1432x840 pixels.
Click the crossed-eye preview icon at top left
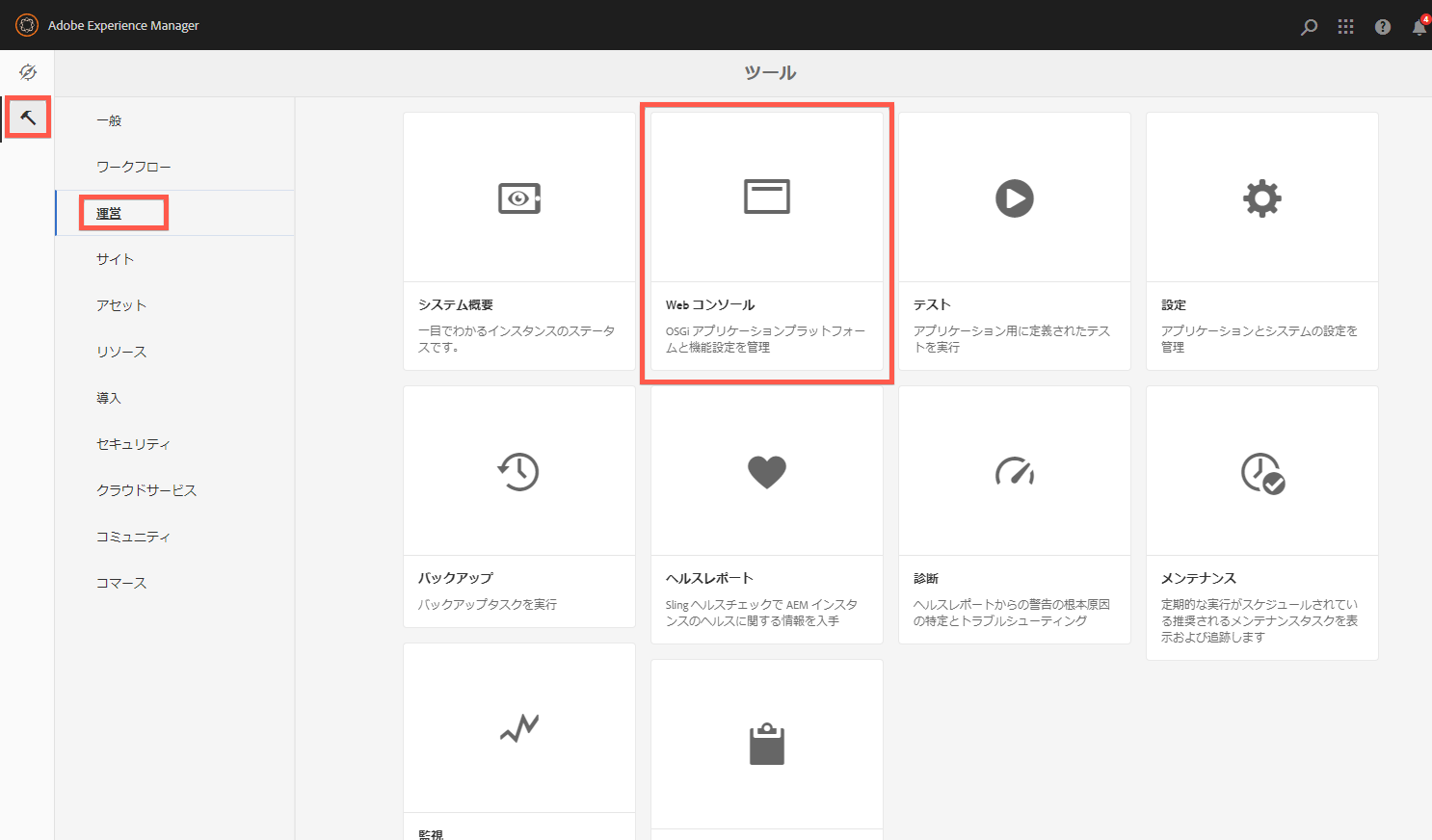[x=27, y=71]
